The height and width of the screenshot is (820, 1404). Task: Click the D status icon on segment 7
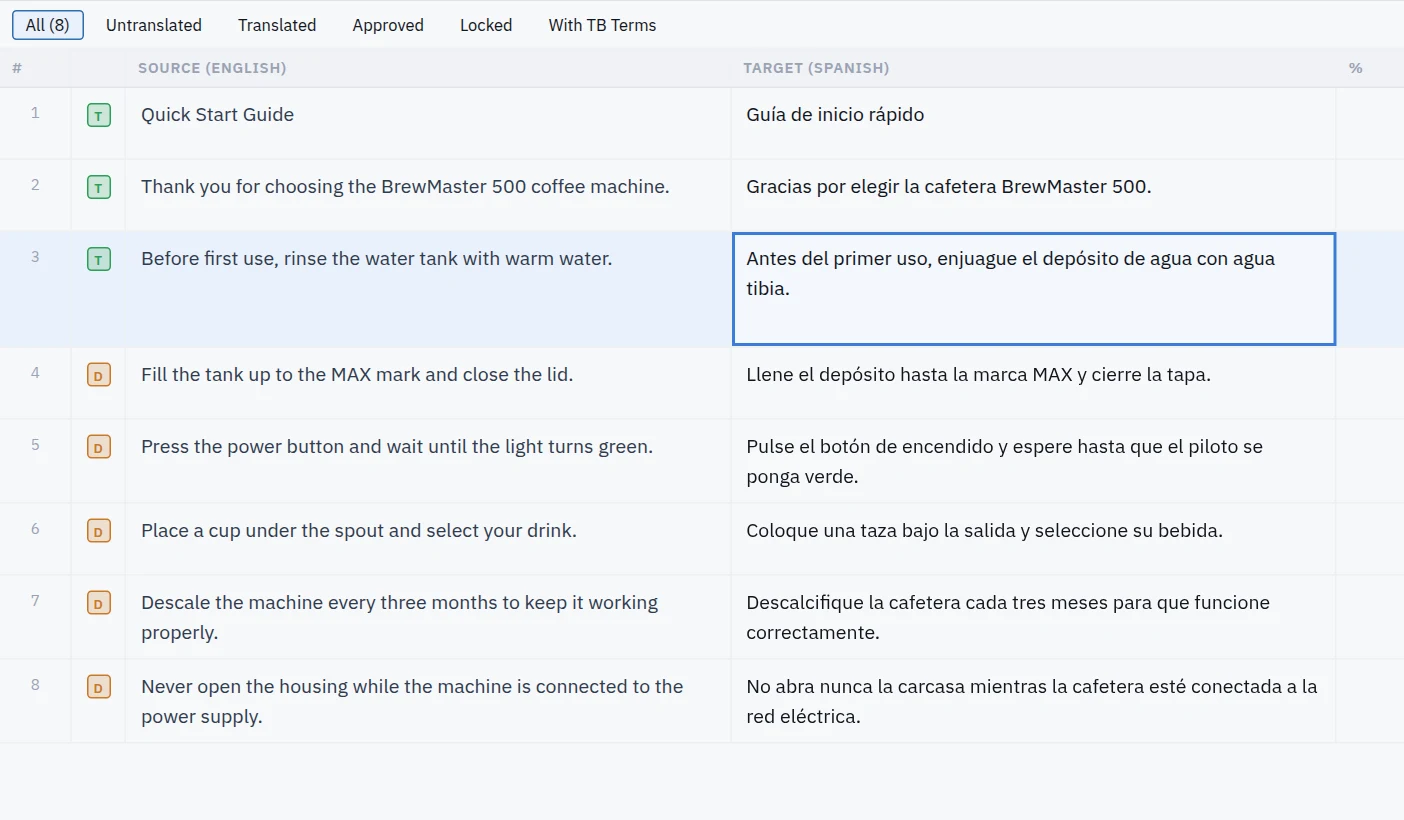[x=98, y=604]
